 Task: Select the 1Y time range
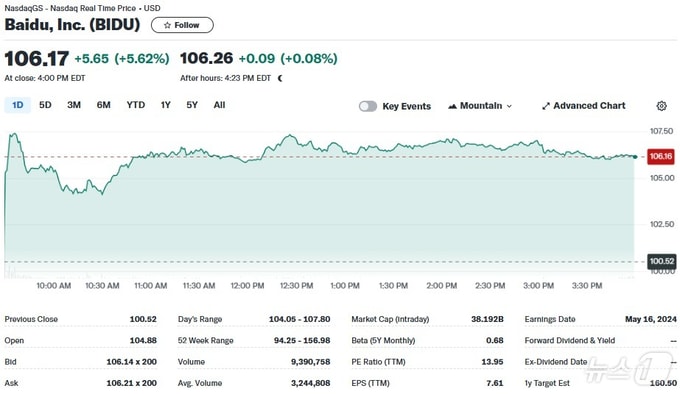(165, 105)
